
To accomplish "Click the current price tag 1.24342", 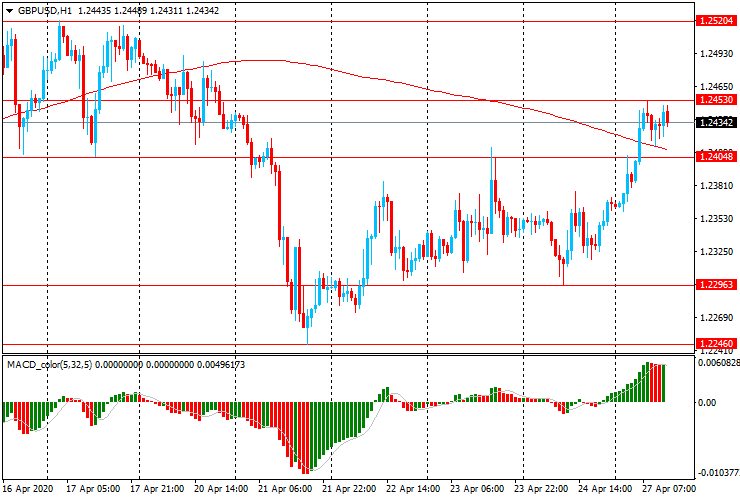I will pyautogui.click(x=716, y=123).
